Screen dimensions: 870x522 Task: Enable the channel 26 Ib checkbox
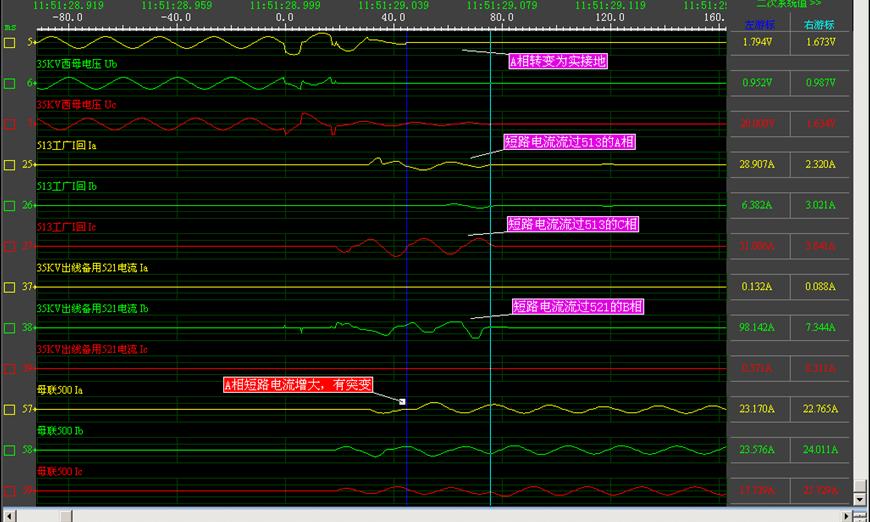10,206
